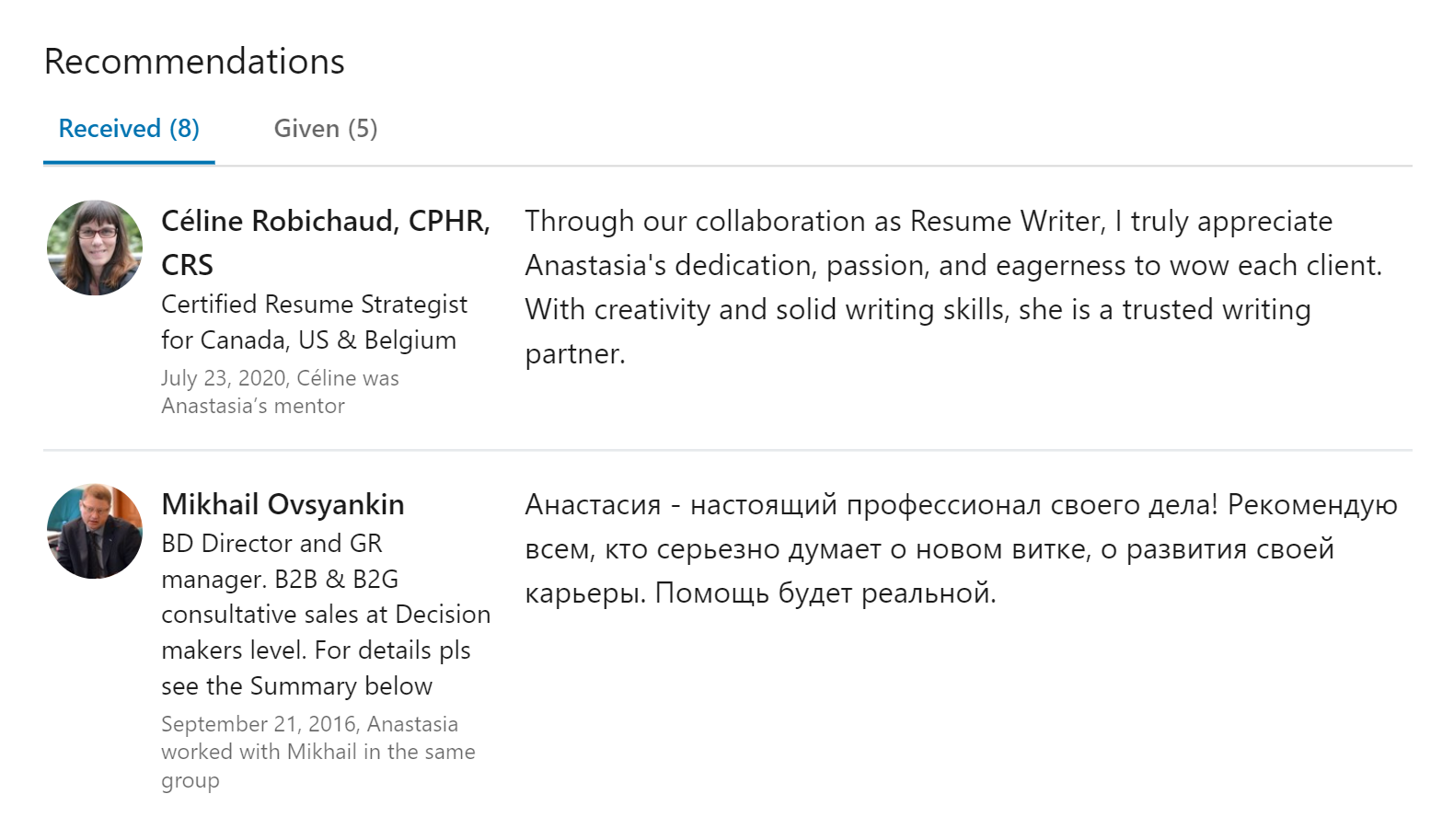Open Mikhail Ovsyankin profile name link
This screenshot has width=1454, height=840.
tap(283, 504)
